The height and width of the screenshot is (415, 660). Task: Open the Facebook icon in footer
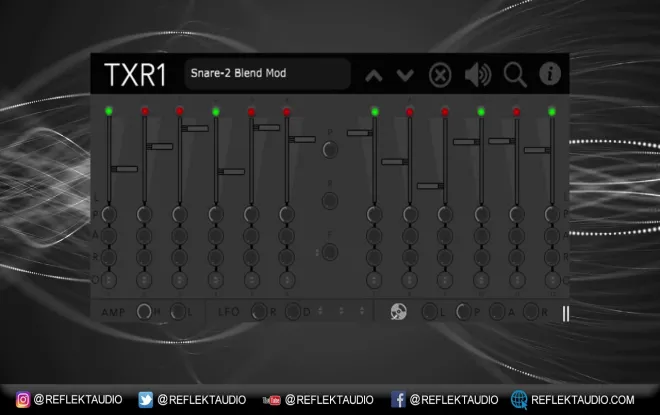[398, 399]
